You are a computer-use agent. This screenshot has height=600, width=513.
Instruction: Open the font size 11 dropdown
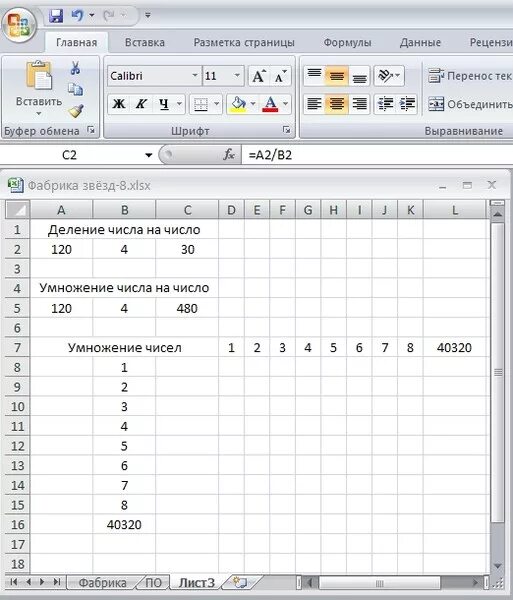237,75
